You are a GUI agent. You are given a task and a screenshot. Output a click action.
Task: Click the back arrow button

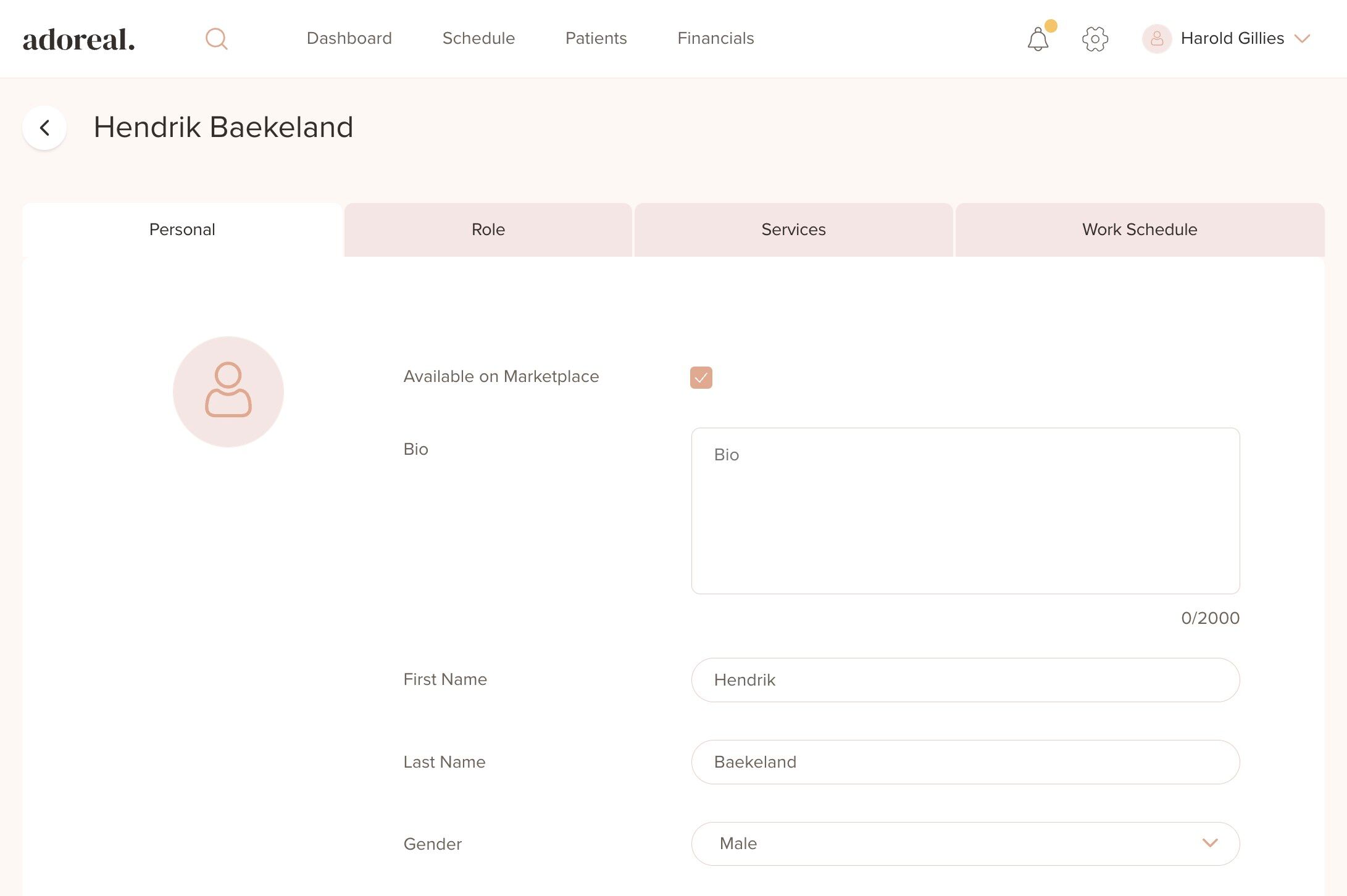click(44, 128)
